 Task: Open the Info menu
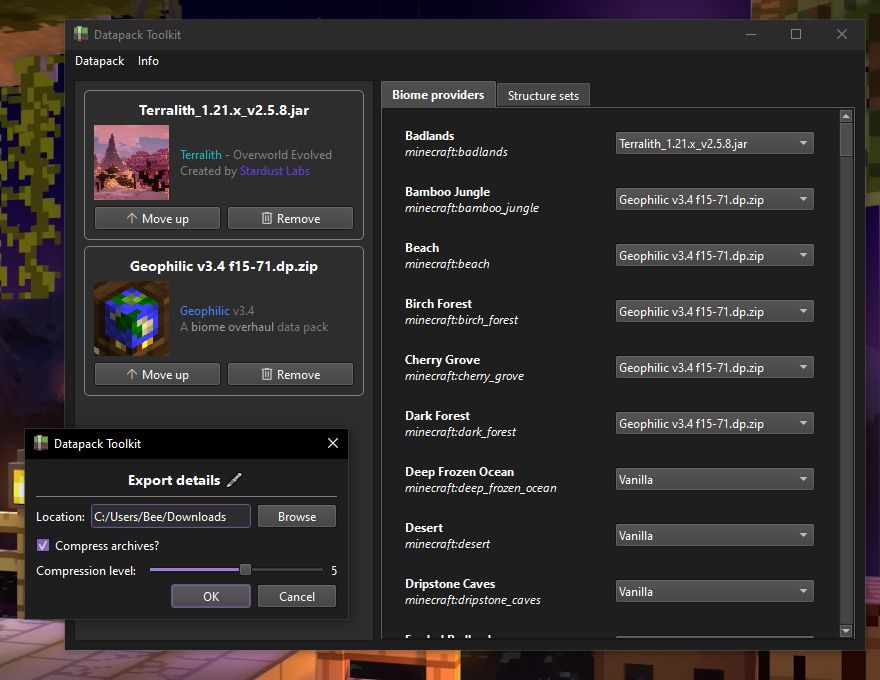[x=148, y=61]
